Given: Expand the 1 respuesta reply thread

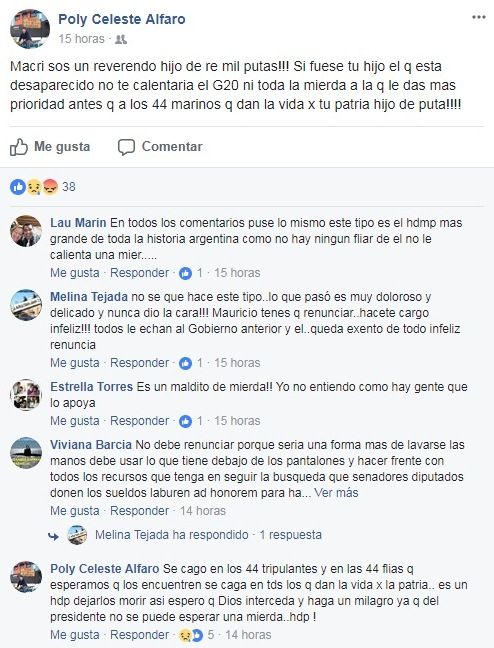Looking at the screenshot, I should [x=290, y=535].
